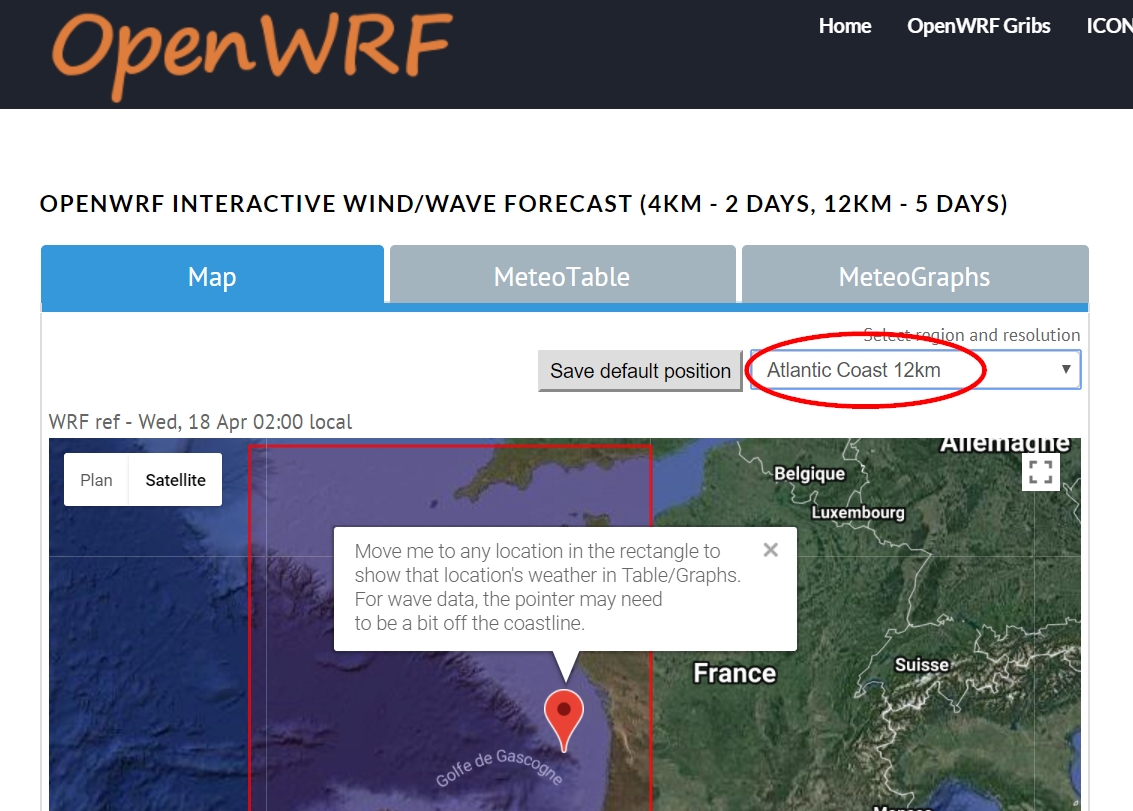Click the Luxembourg label on the map
Screen dimensions: 1133x811
[857, 512]
